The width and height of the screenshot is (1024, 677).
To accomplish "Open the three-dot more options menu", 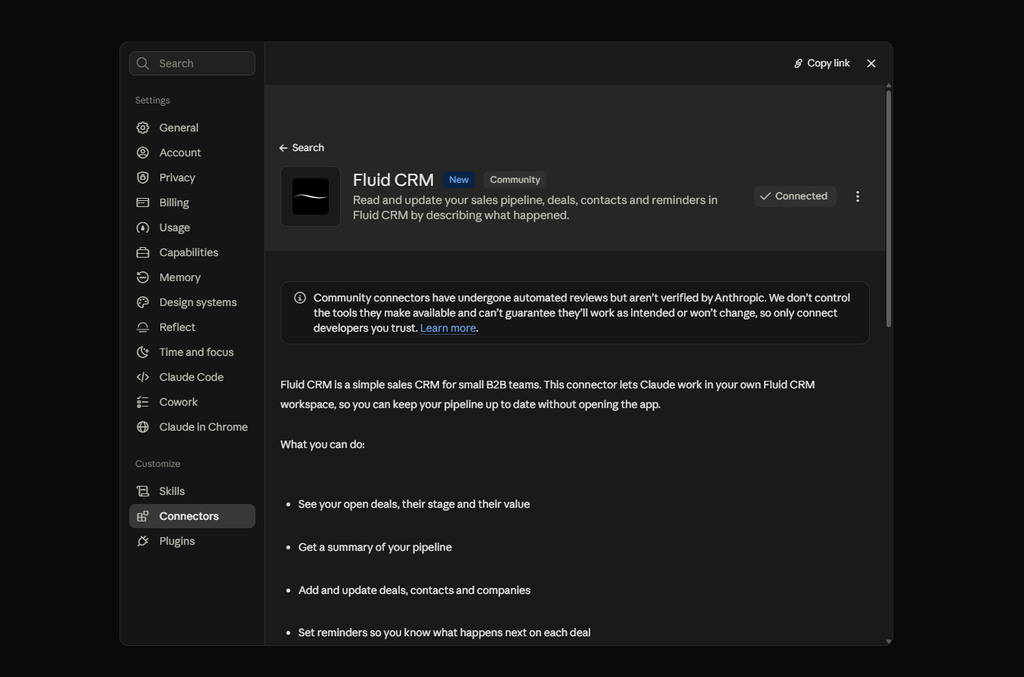I will pyautogui.click(x=857, y=196).
